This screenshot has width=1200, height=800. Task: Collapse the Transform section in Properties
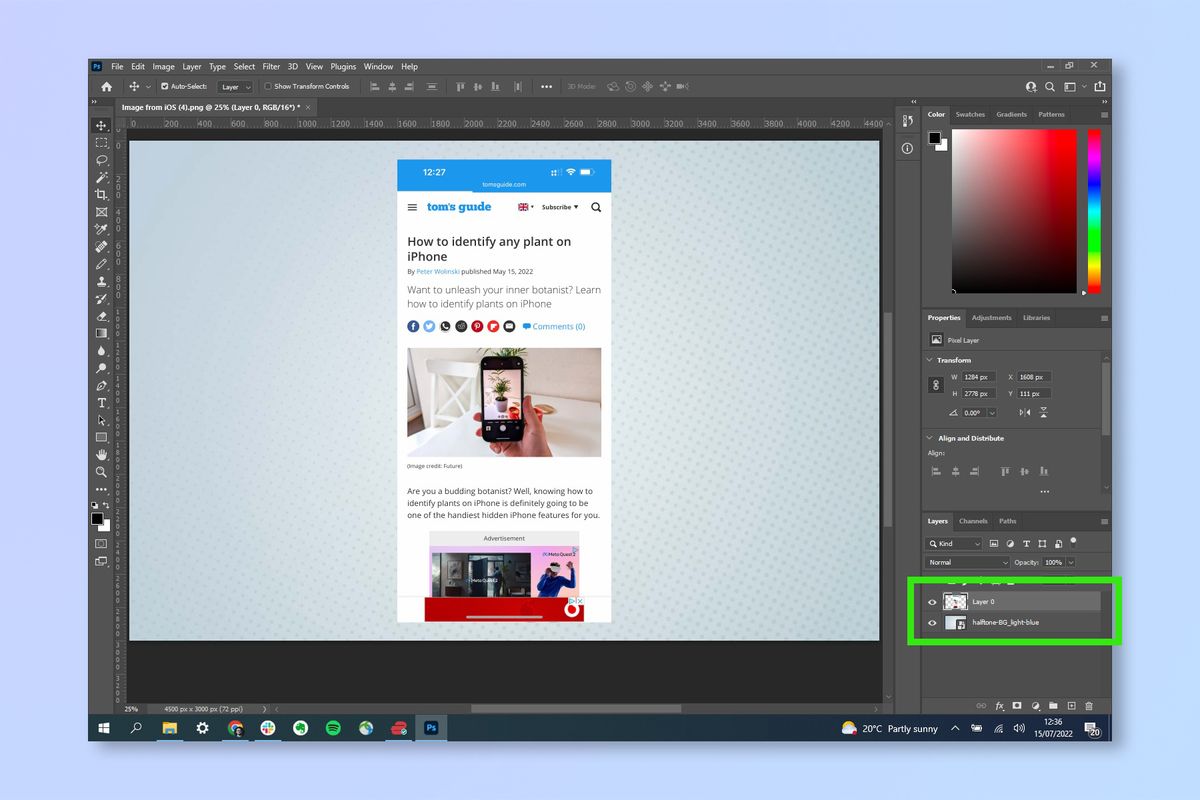pos(931,360)
